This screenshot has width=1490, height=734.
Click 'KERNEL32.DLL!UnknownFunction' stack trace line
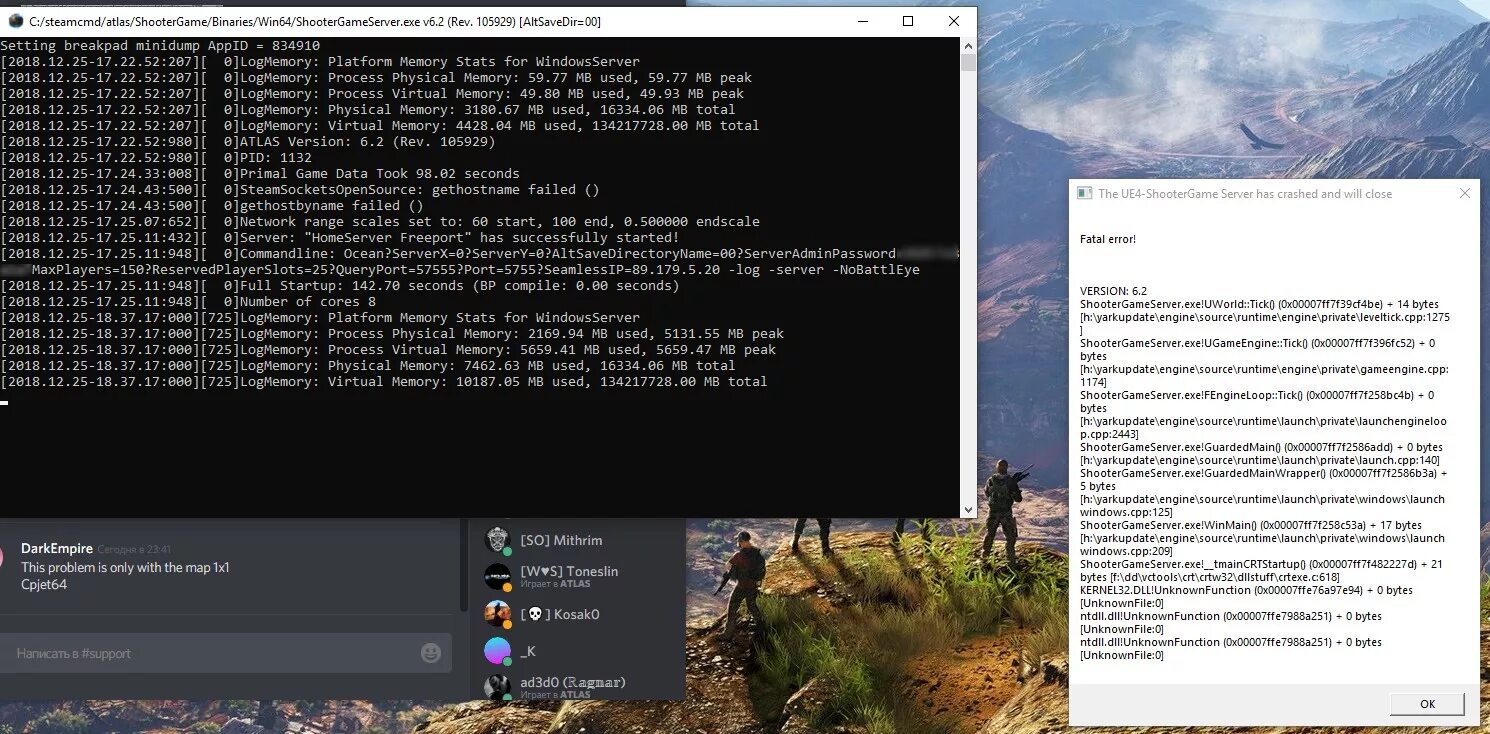(x=1246, y=590)
